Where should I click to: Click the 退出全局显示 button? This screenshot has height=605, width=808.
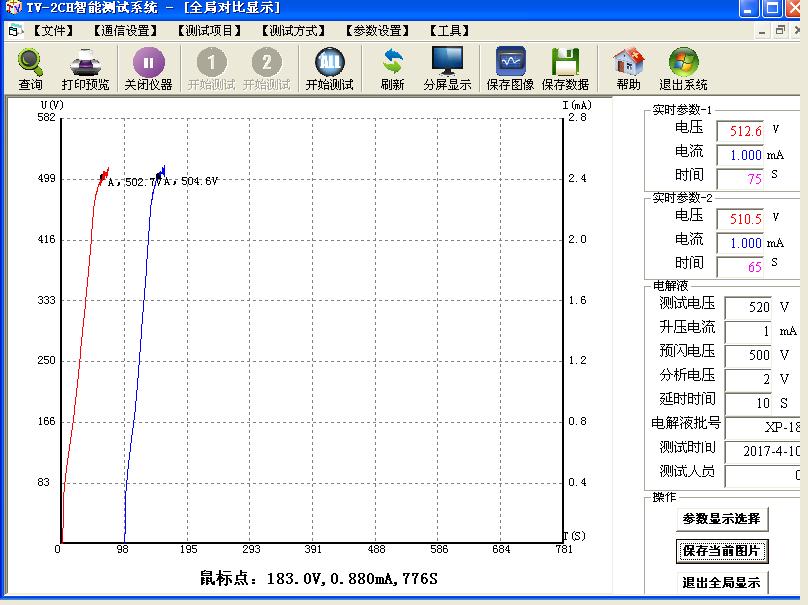(x=720, y=583)
